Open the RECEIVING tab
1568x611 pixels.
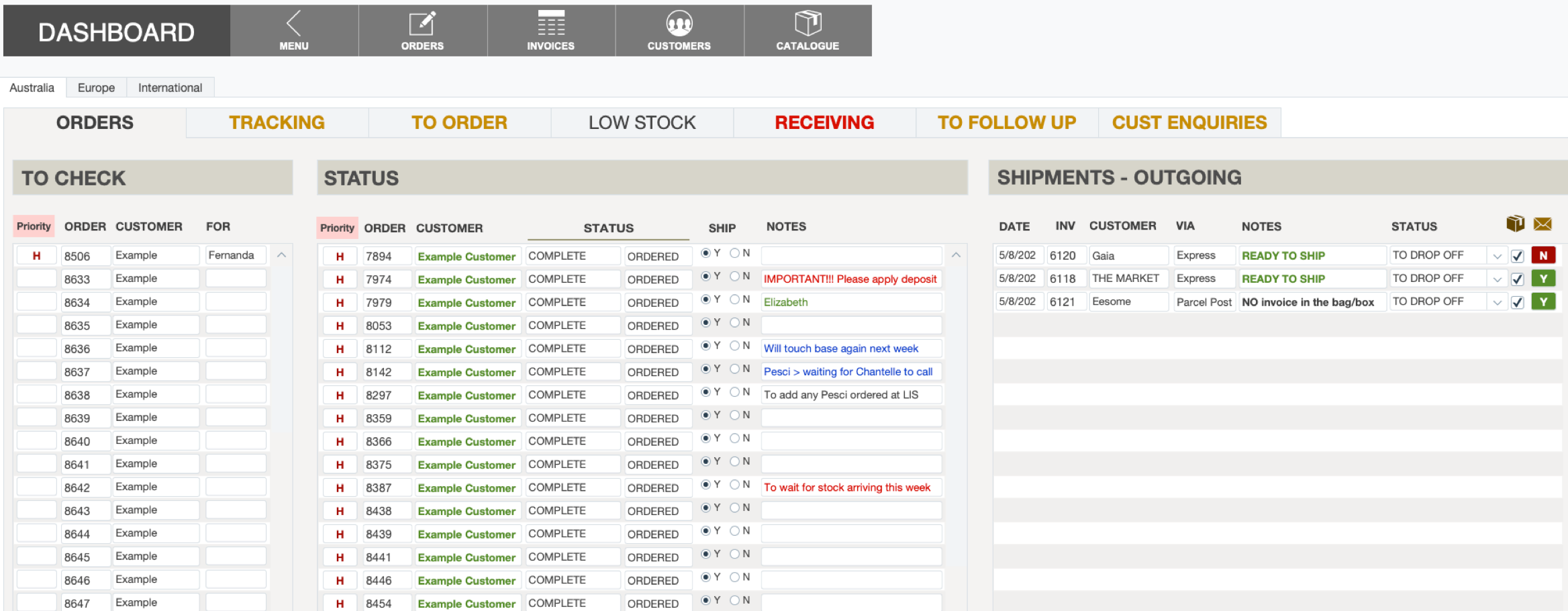(x=824, y=122)
